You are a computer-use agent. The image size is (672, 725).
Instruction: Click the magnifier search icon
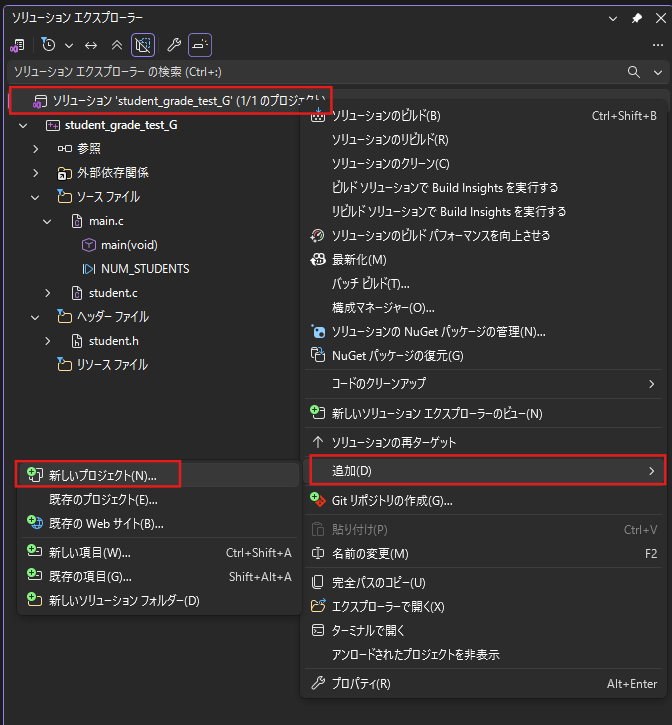coord(634,72)
